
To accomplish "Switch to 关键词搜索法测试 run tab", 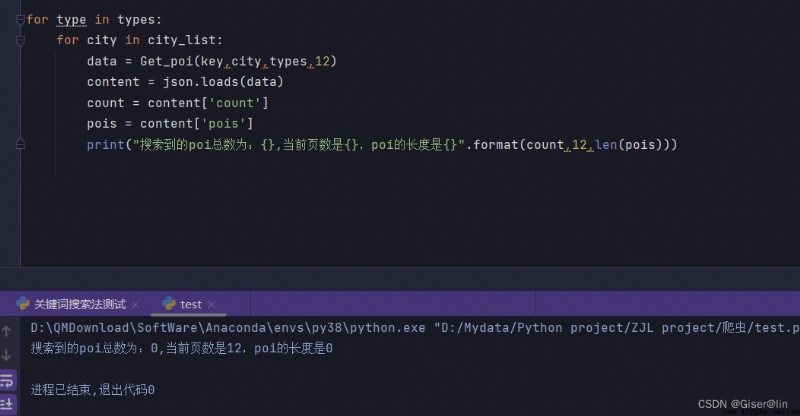I will [x=80, y=305].
